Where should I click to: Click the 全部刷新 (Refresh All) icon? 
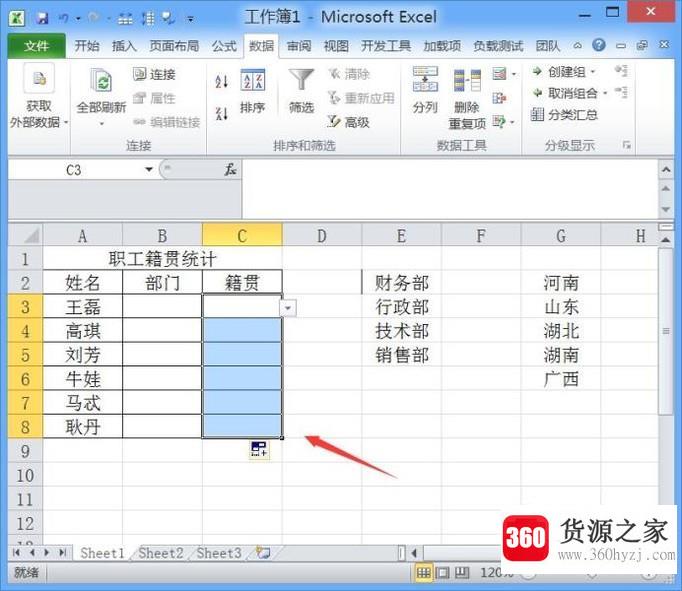point(101,82)
